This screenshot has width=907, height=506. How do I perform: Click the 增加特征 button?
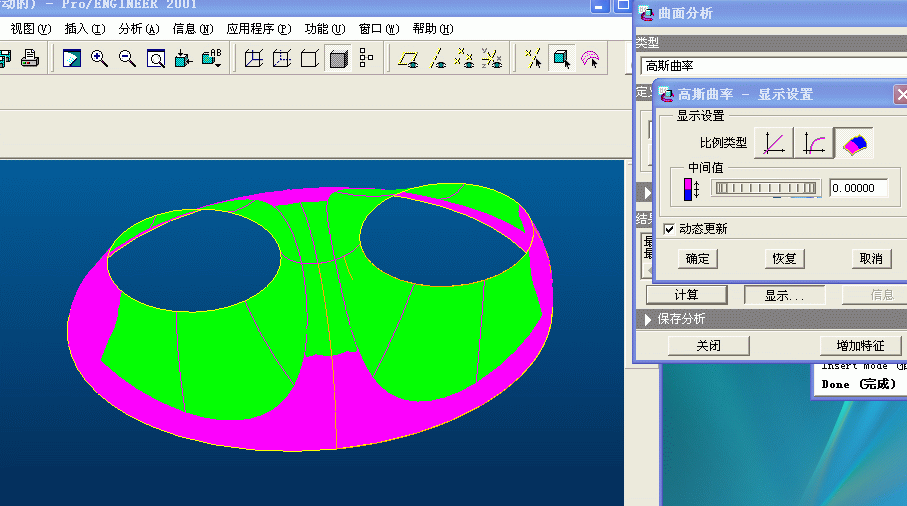pyautogui.click(x=860, y=346)
